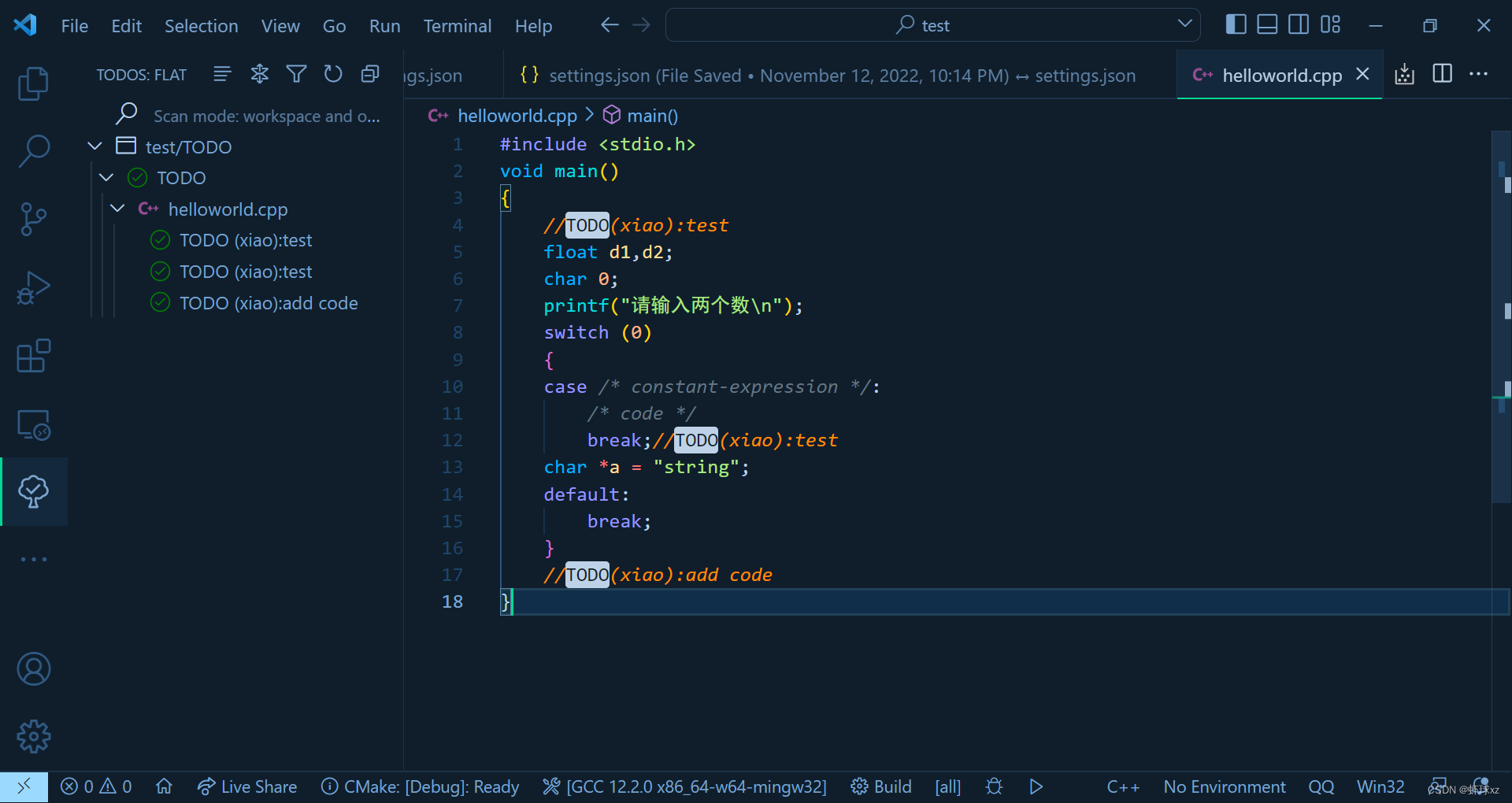Open editor more actions menu

click(1478, 74)
